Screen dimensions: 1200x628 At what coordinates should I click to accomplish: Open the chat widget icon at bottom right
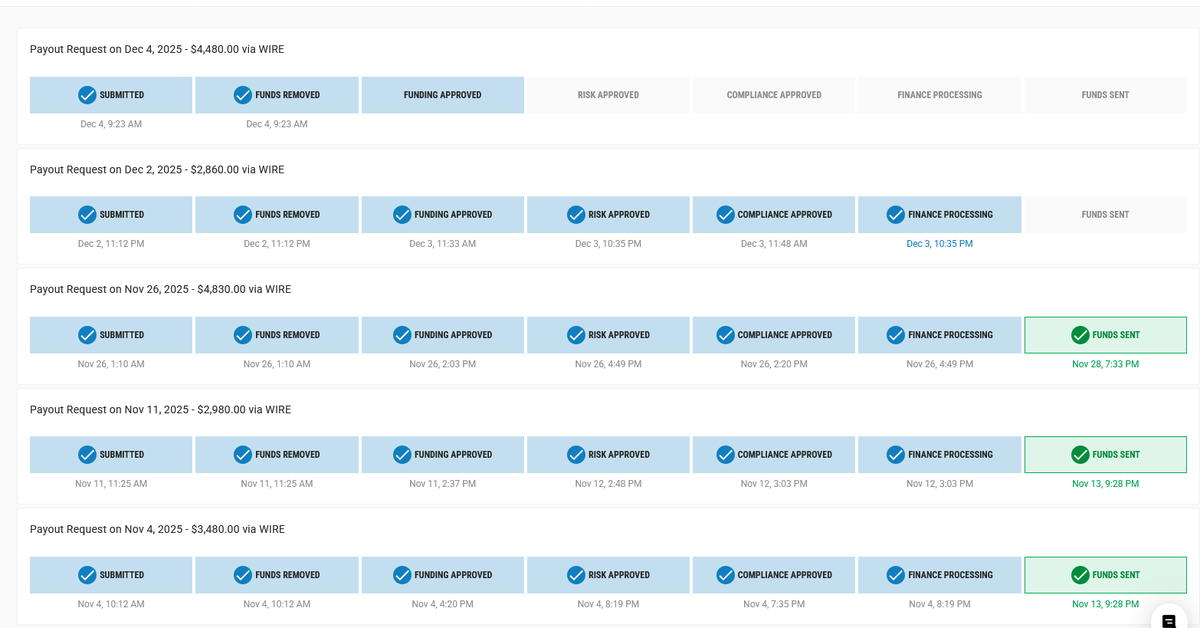[1168, 621]
